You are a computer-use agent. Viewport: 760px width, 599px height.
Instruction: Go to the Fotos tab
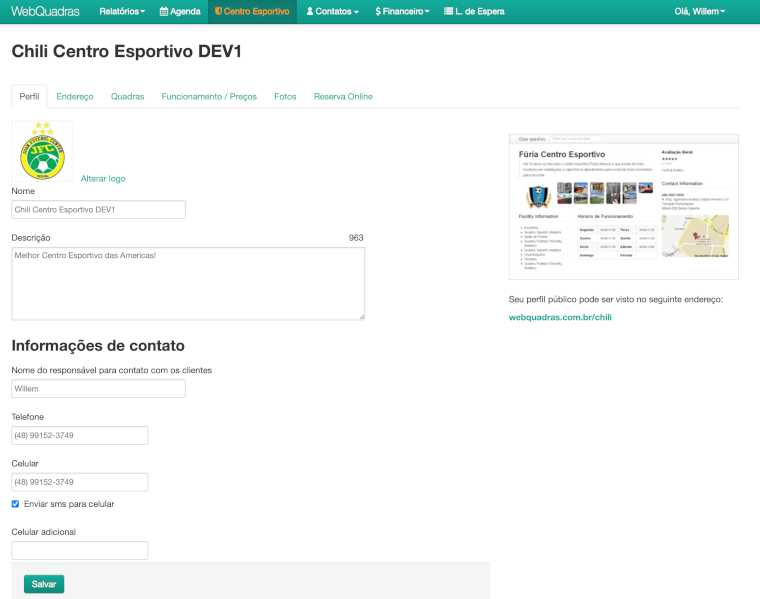tap(285, 96)
